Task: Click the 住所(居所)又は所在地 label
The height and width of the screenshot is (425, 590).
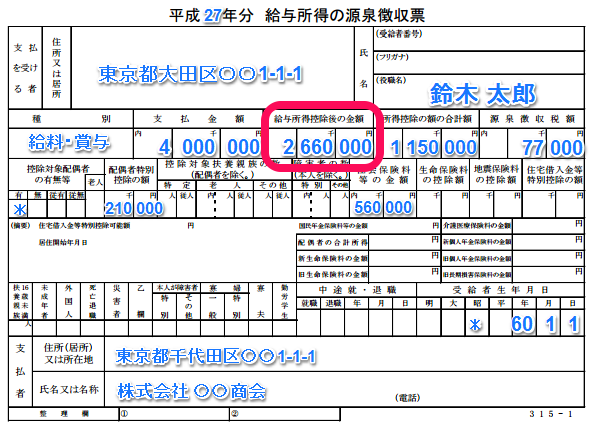Action: (x=68, y=353)
